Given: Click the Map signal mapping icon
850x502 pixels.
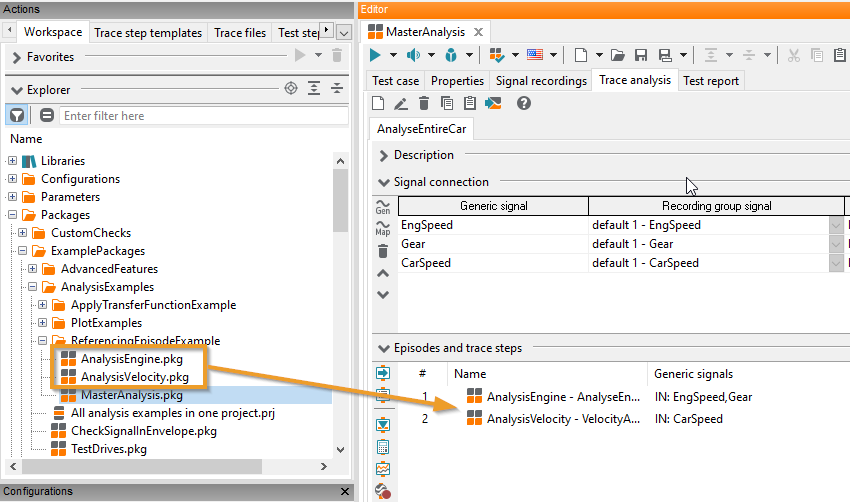Looking at the screenshot, I should pos(383,228).
